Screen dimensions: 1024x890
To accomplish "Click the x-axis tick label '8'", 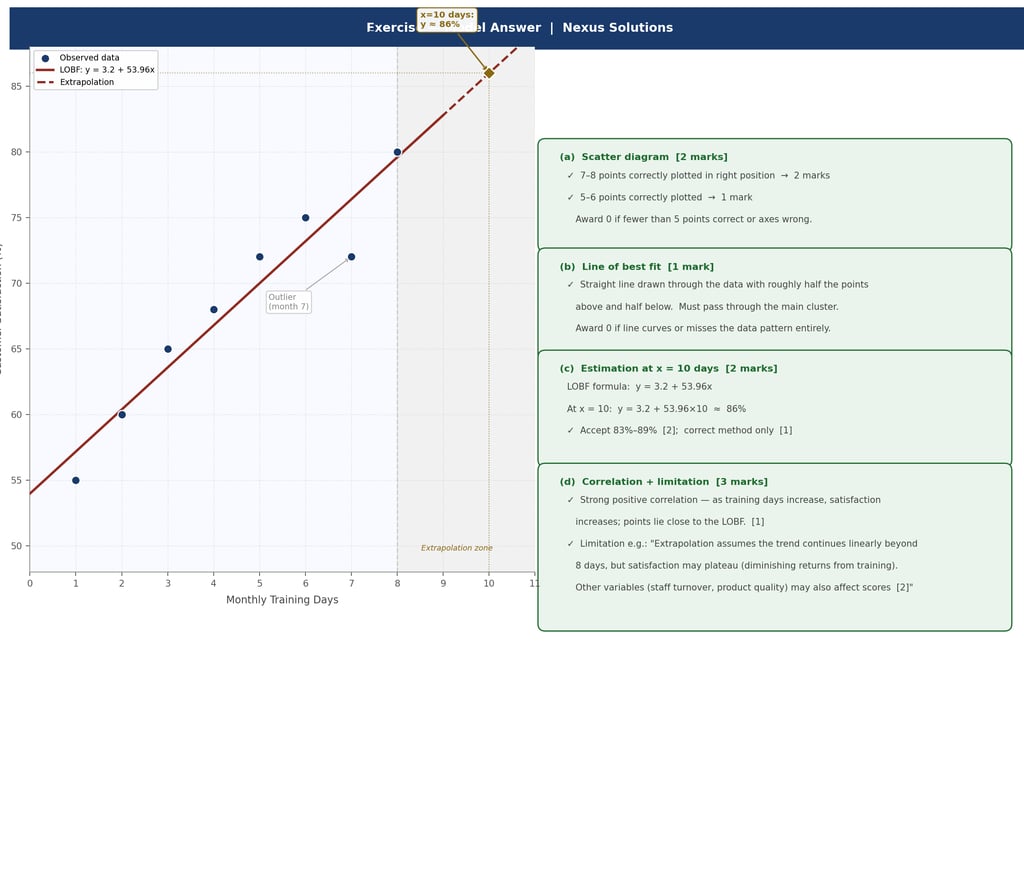I will click(397, 584).
